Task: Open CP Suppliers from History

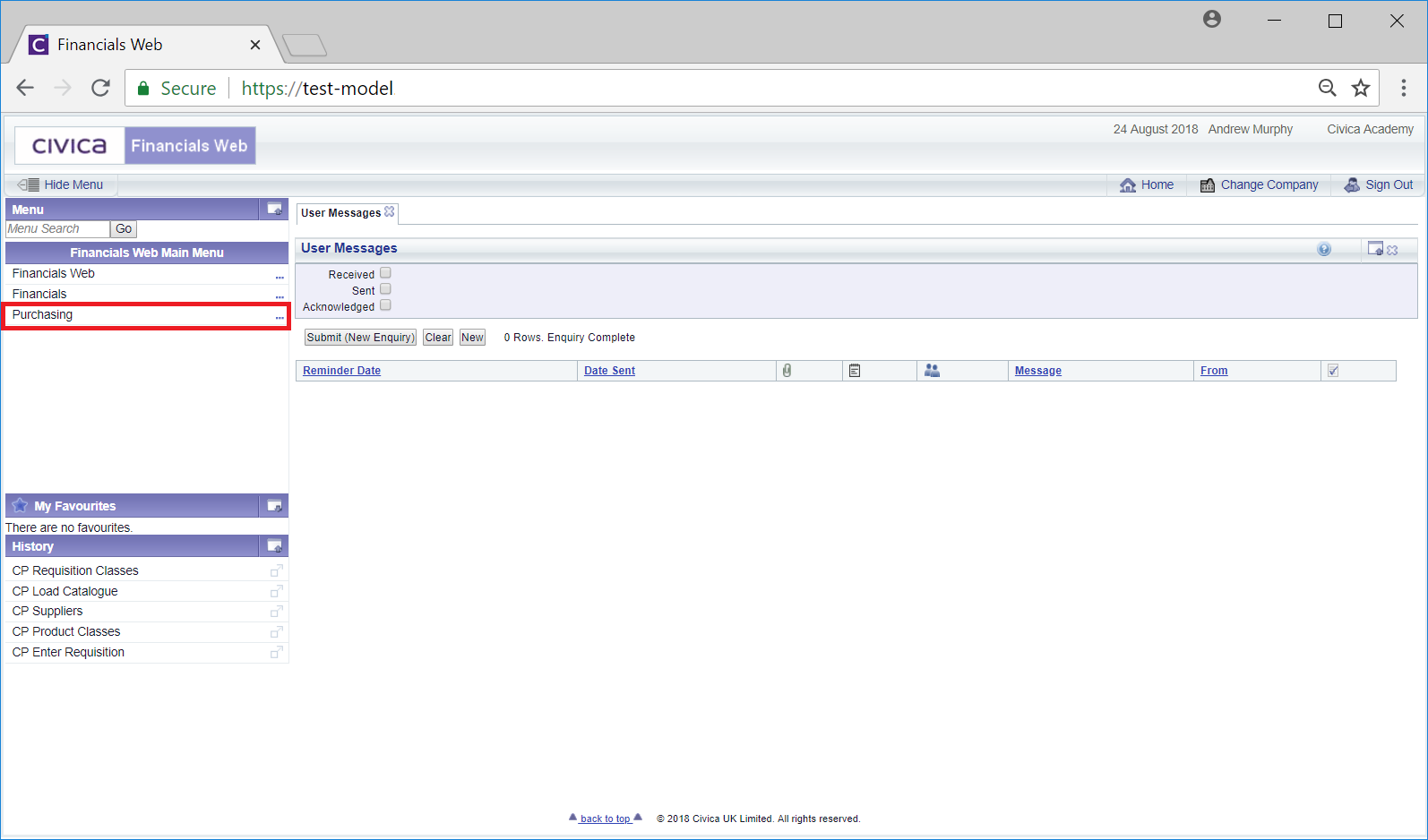Action: 47,611
